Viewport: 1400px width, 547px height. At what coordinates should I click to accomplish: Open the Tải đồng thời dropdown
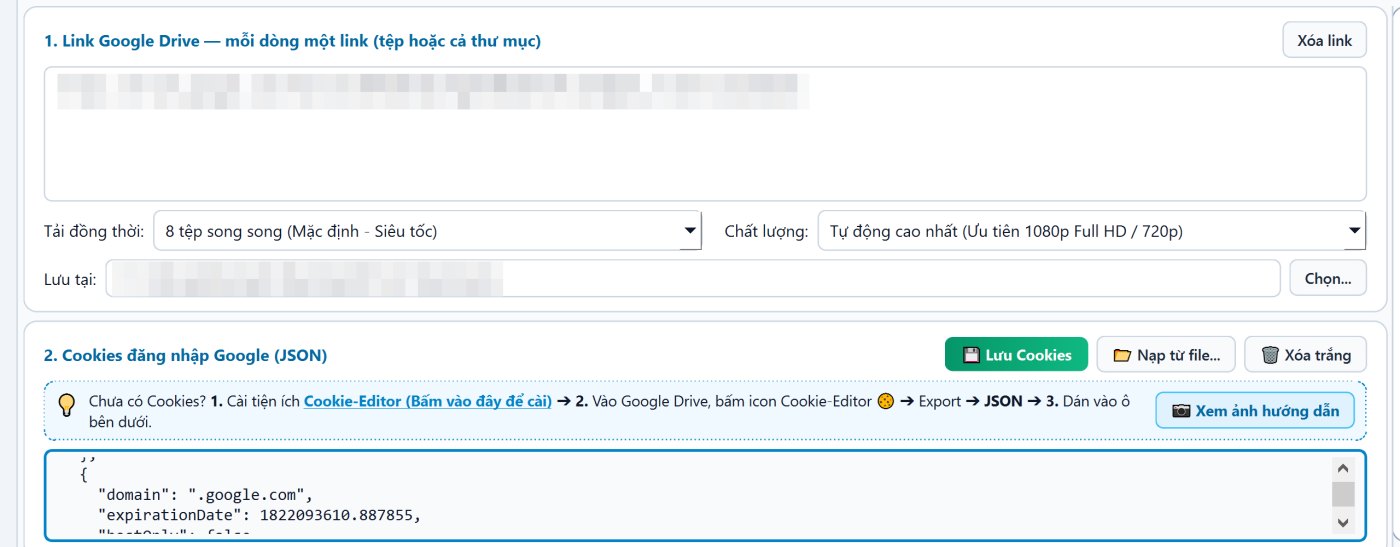pyautogui.click(x=428, y=231)
